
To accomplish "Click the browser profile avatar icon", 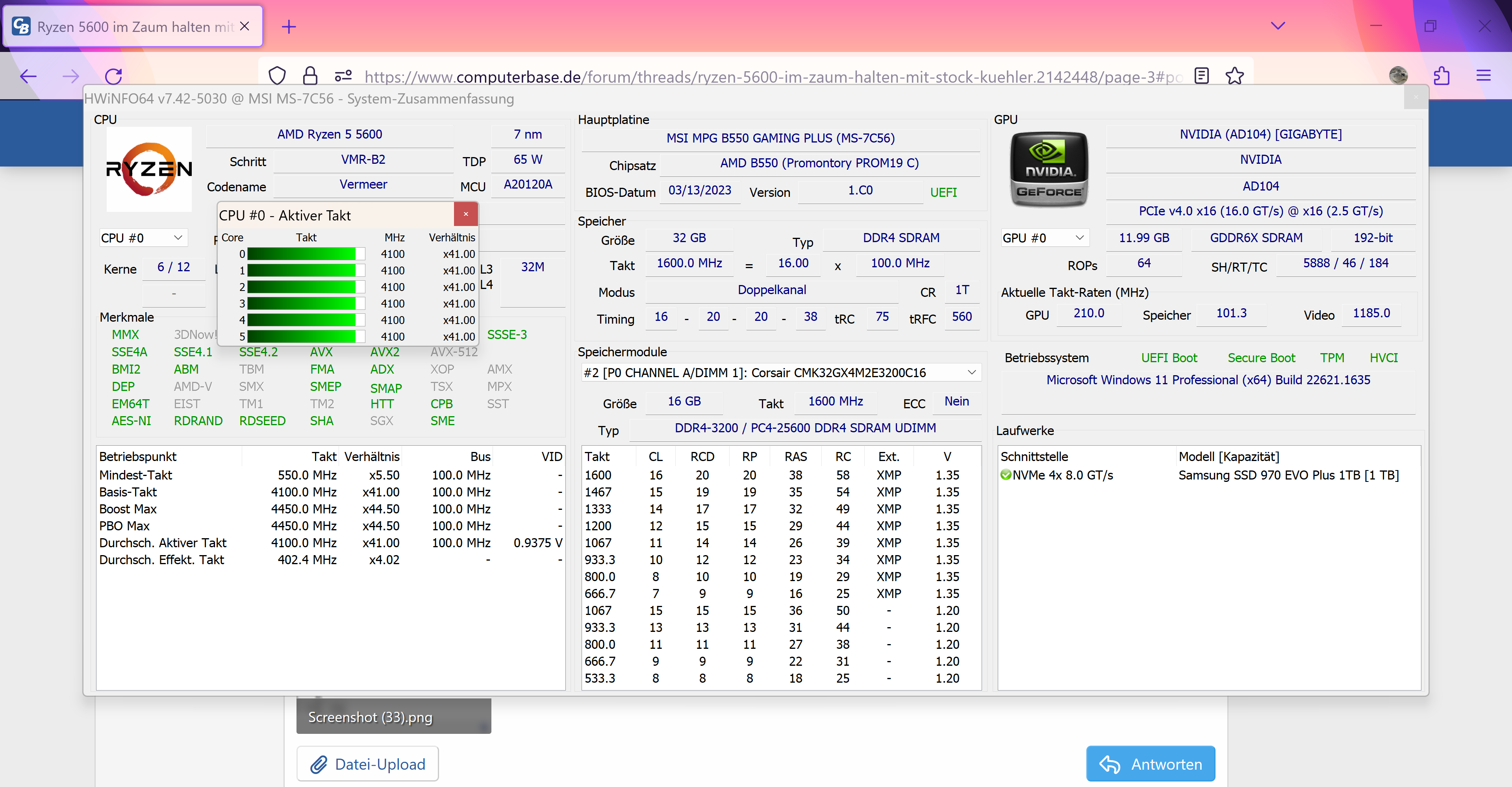I will pos(1399,76).
